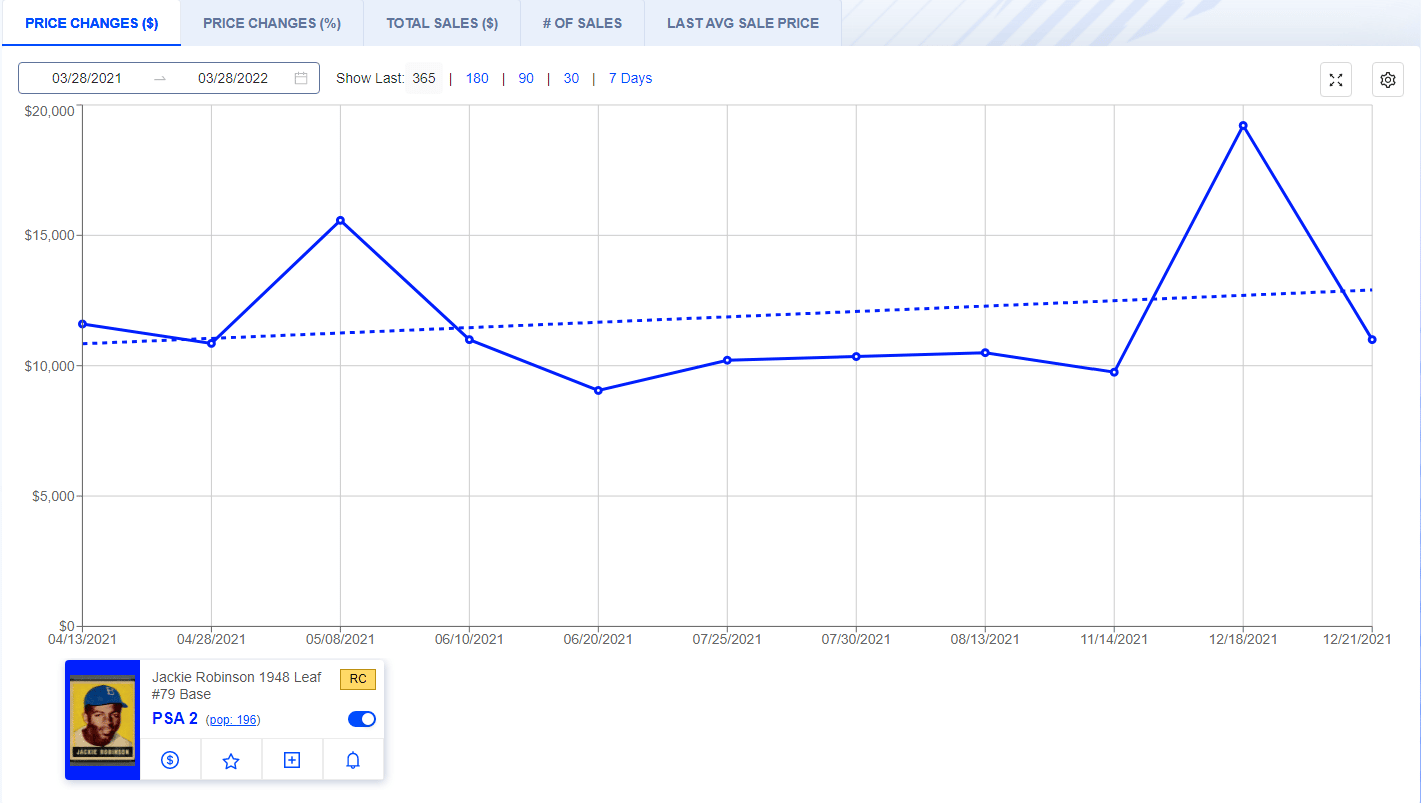This screenshot has width=1421, height=803.
Task: Favorite the card with star icon
Action: pyautogui.click(x=231, y=761)
